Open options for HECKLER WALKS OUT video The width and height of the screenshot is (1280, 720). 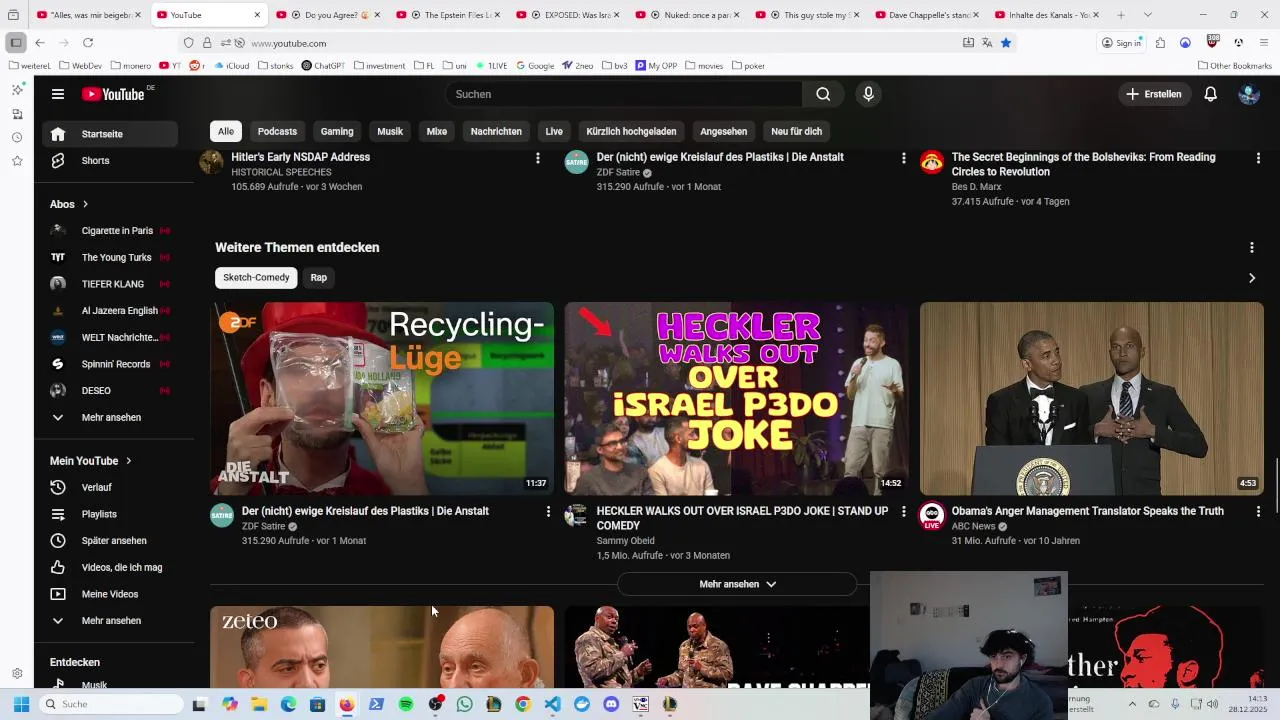pos(903,511)
